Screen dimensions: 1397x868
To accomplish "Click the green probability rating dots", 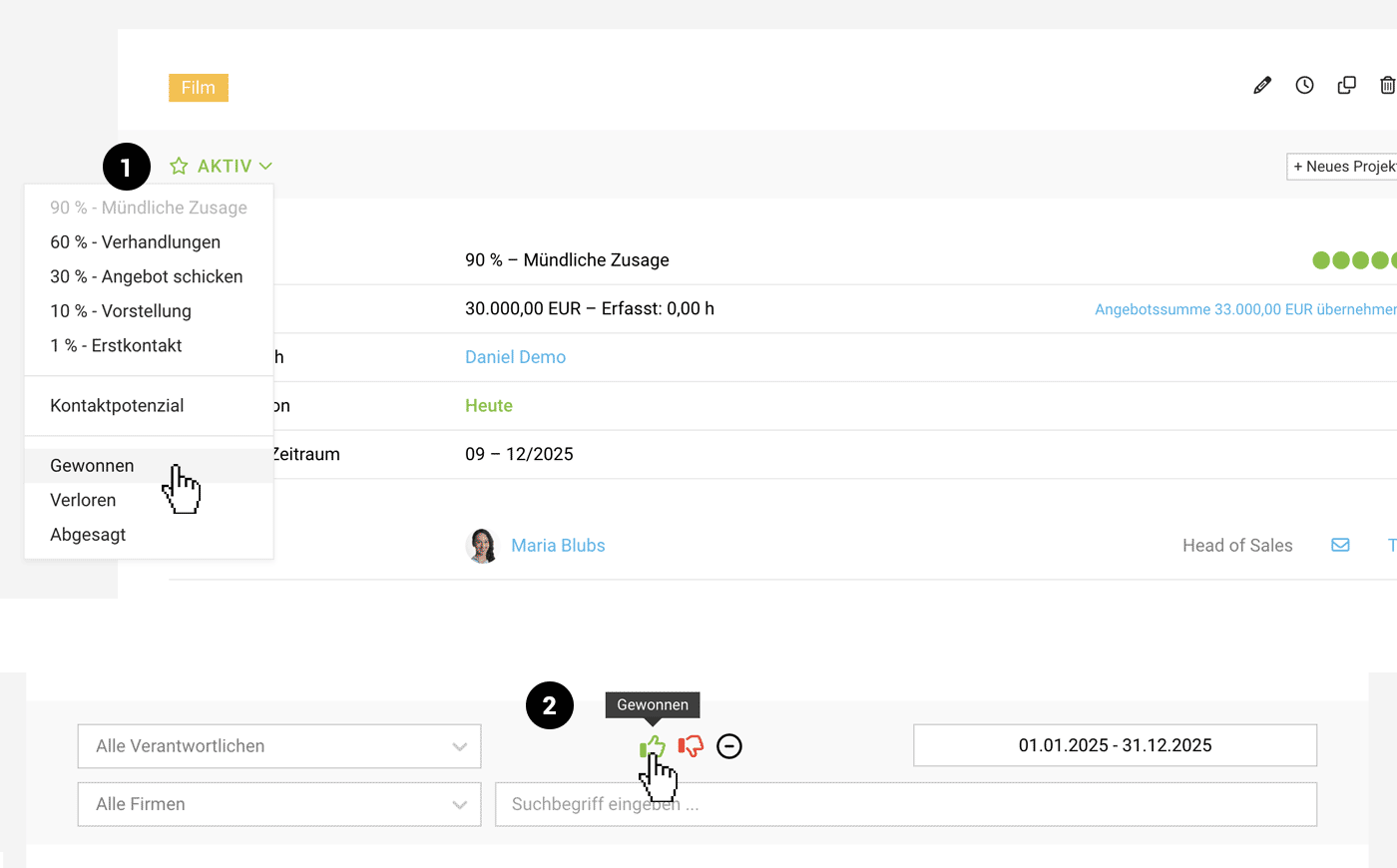I will (x=1354, y=260).
